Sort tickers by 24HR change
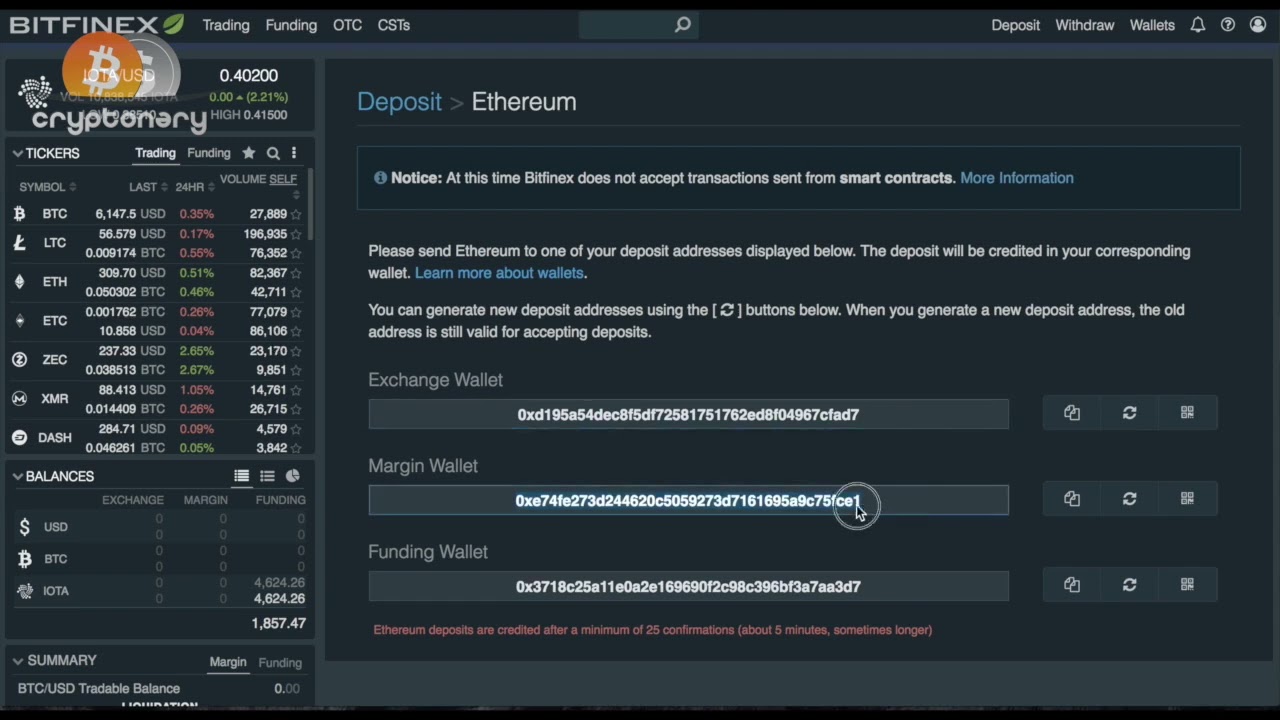1280x720 pixels. click(x=195, y=187)
